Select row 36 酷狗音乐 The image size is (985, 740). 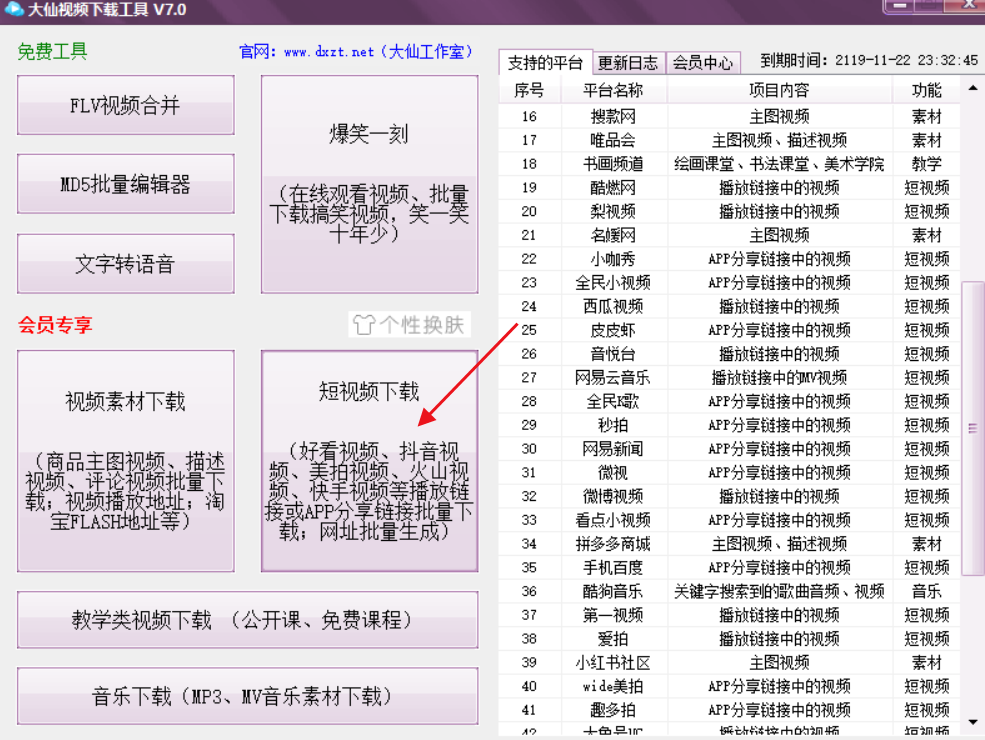pos(729,591)
